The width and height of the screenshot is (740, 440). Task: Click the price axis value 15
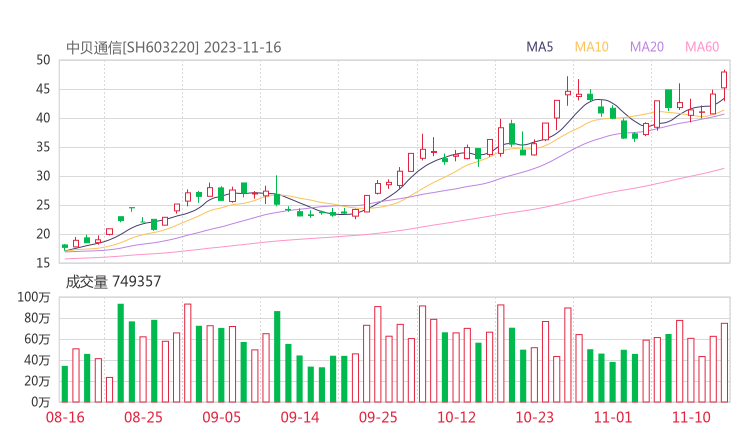[43, 263]
